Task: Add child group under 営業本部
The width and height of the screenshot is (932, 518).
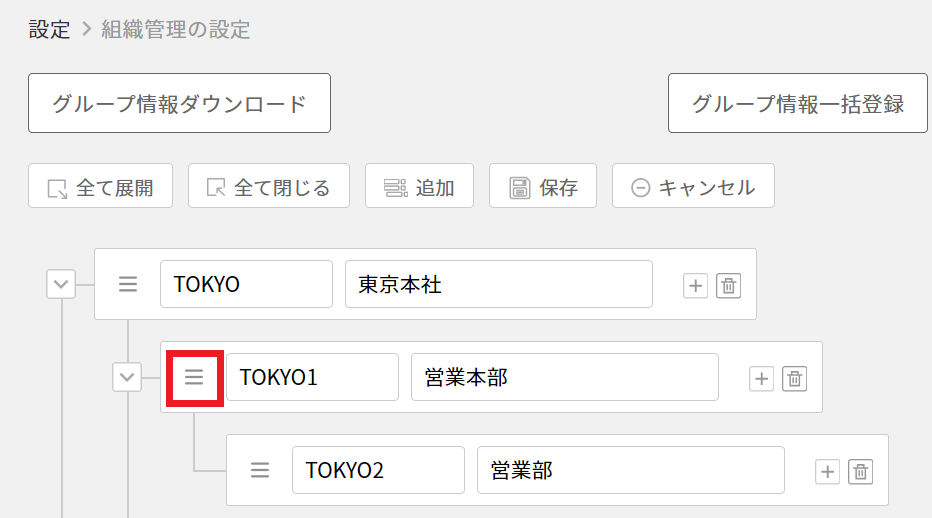Action: pos(761,378)
